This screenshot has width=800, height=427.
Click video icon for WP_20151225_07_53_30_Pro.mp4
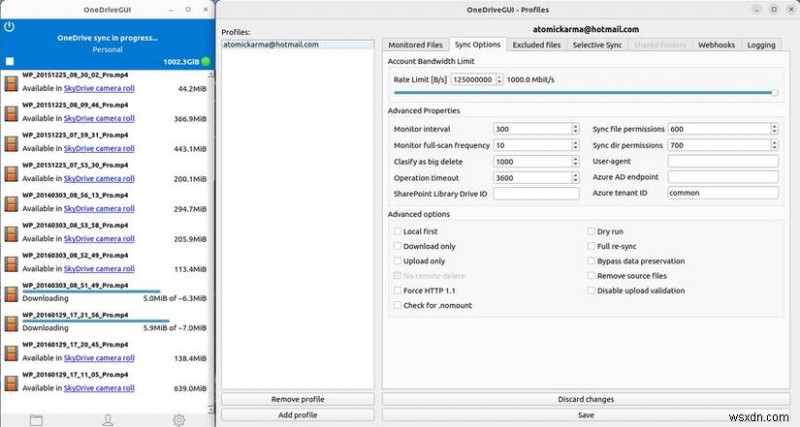[11, 173]
